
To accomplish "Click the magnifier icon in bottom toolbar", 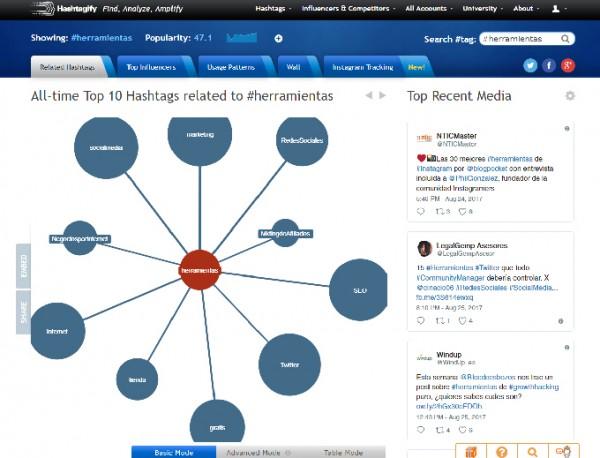I will tap(533, 452).
